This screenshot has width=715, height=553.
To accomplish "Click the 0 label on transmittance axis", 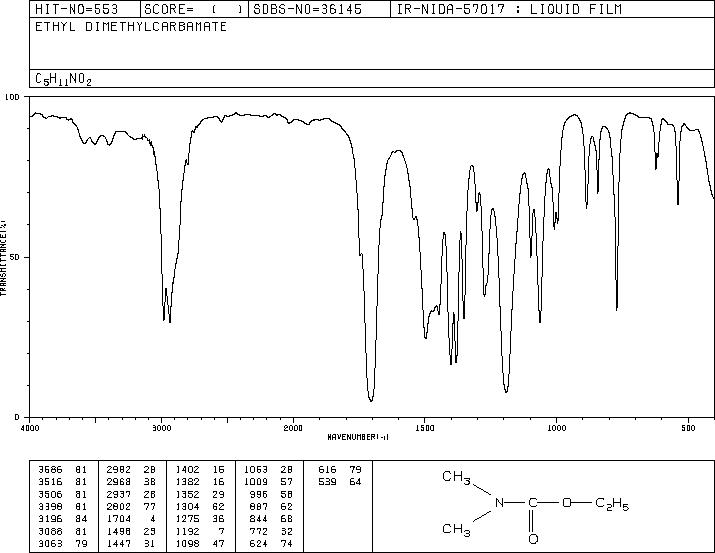I will tap(17, 417).
